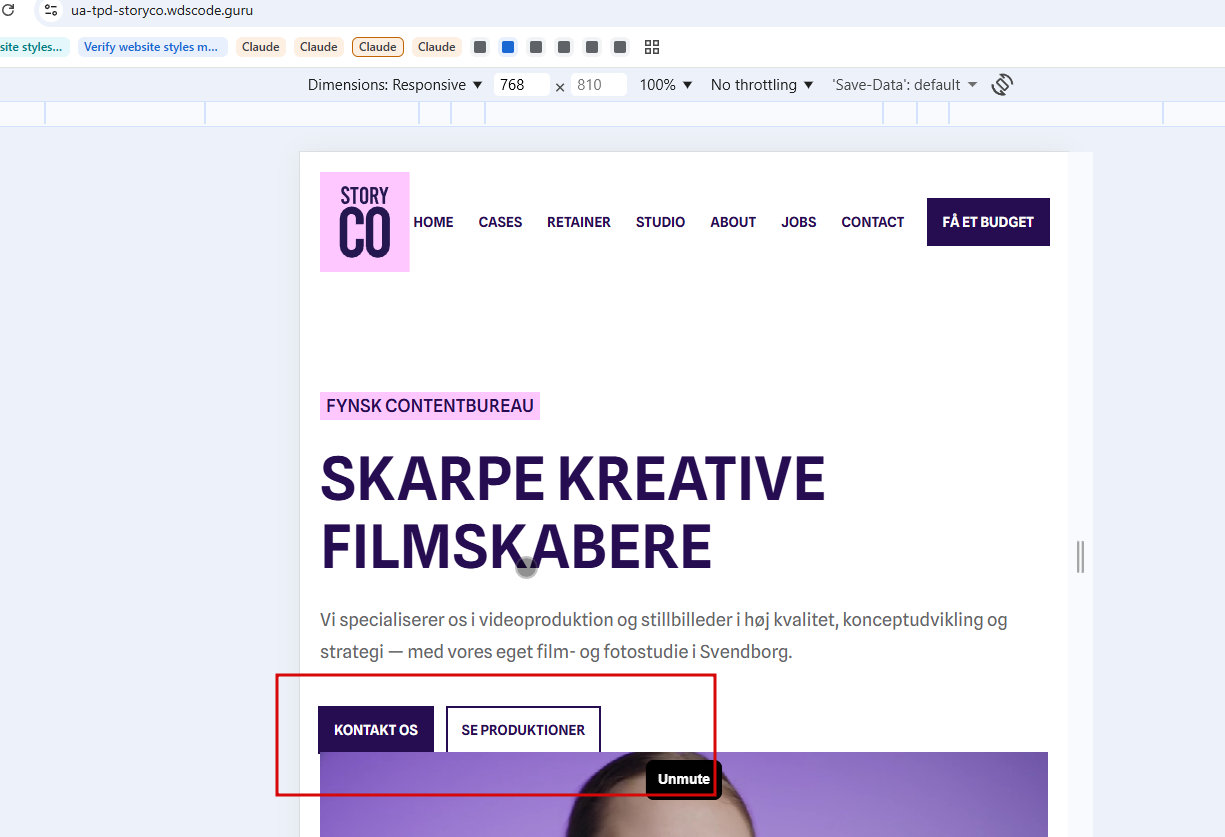Click the FYNSK CONTENTBUREAU label
This screenshot has width=1225, height=837.
[x=430, y=406]
